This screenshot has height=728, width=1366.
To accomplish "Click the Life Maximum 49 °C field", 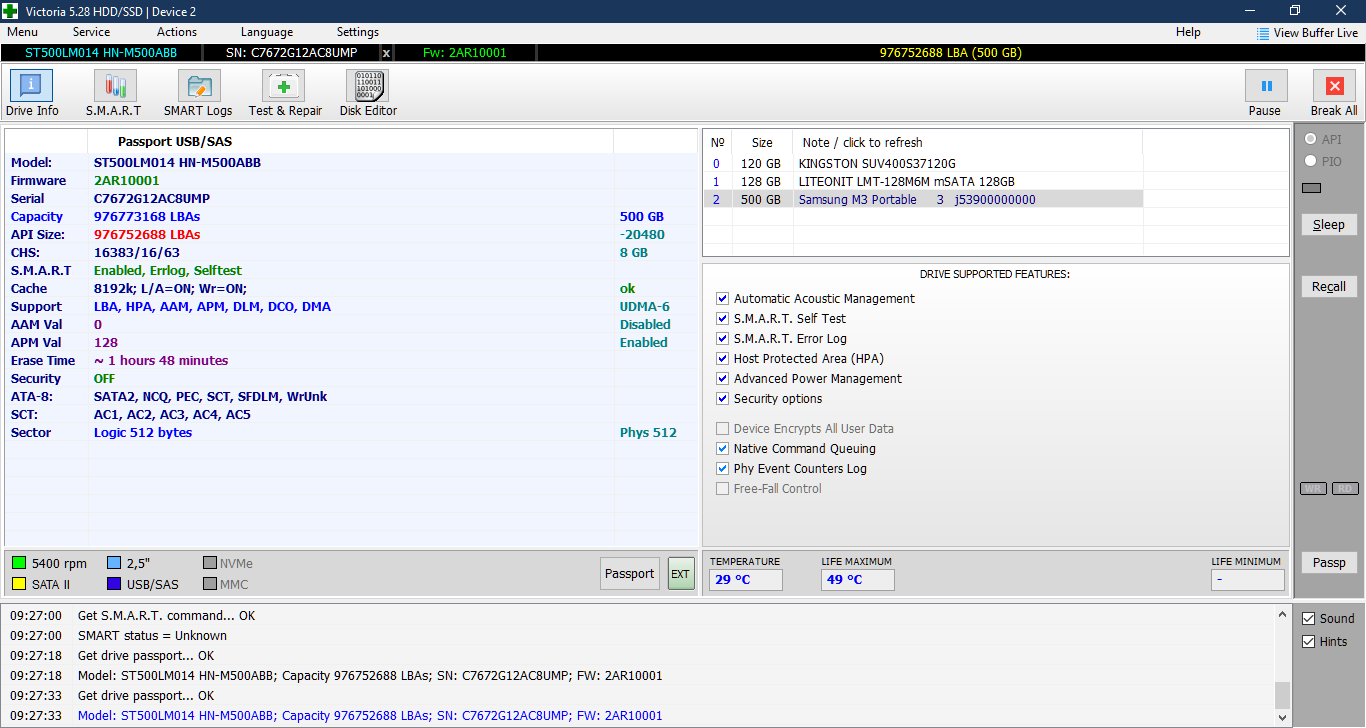I will click(858, 580).
